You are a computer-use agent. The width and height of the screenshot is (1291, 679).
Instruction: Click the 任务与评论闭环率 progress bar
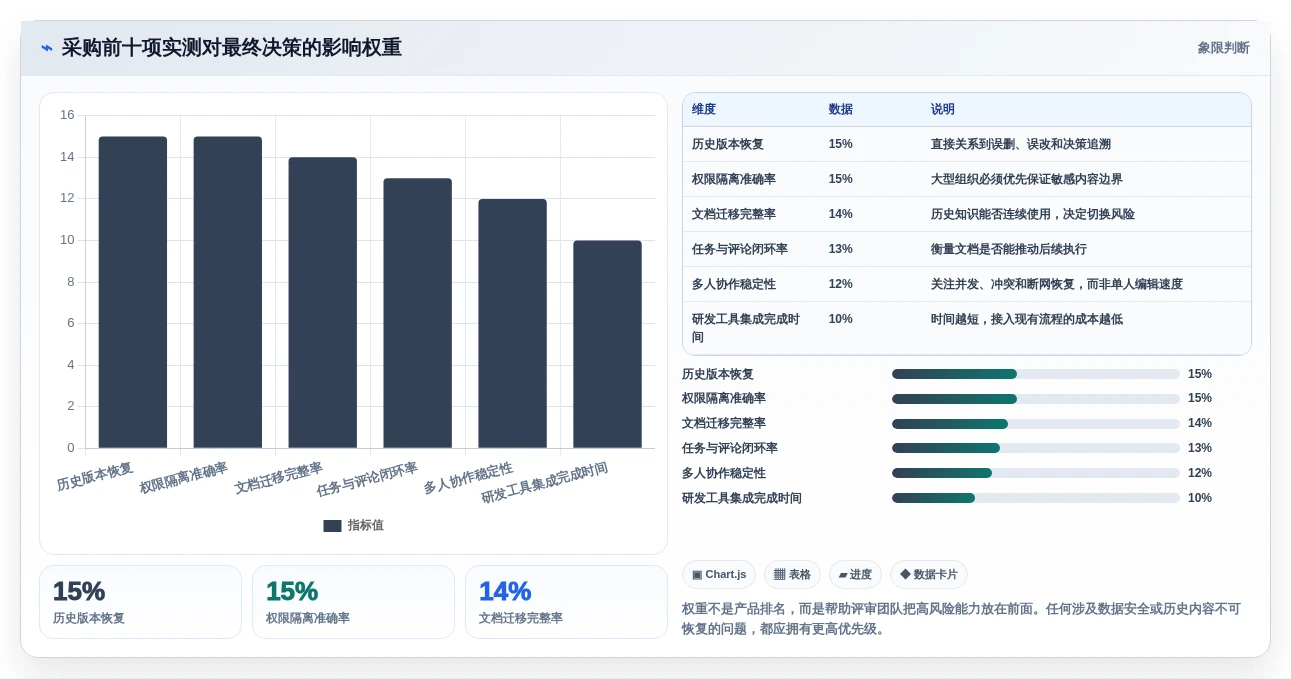pos(1036,448)
